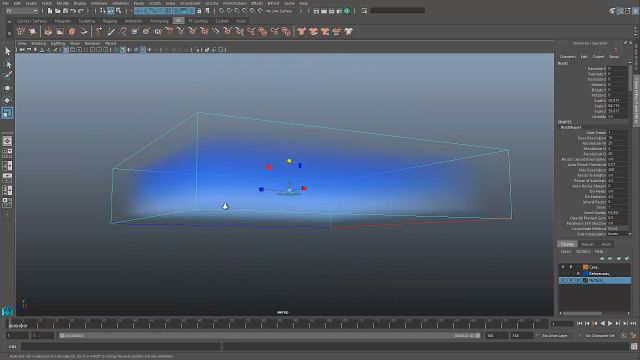Click the undo arrow in status line
This screenshot has width=640, height=360.
pyautogui.click(x=73, y=11)
